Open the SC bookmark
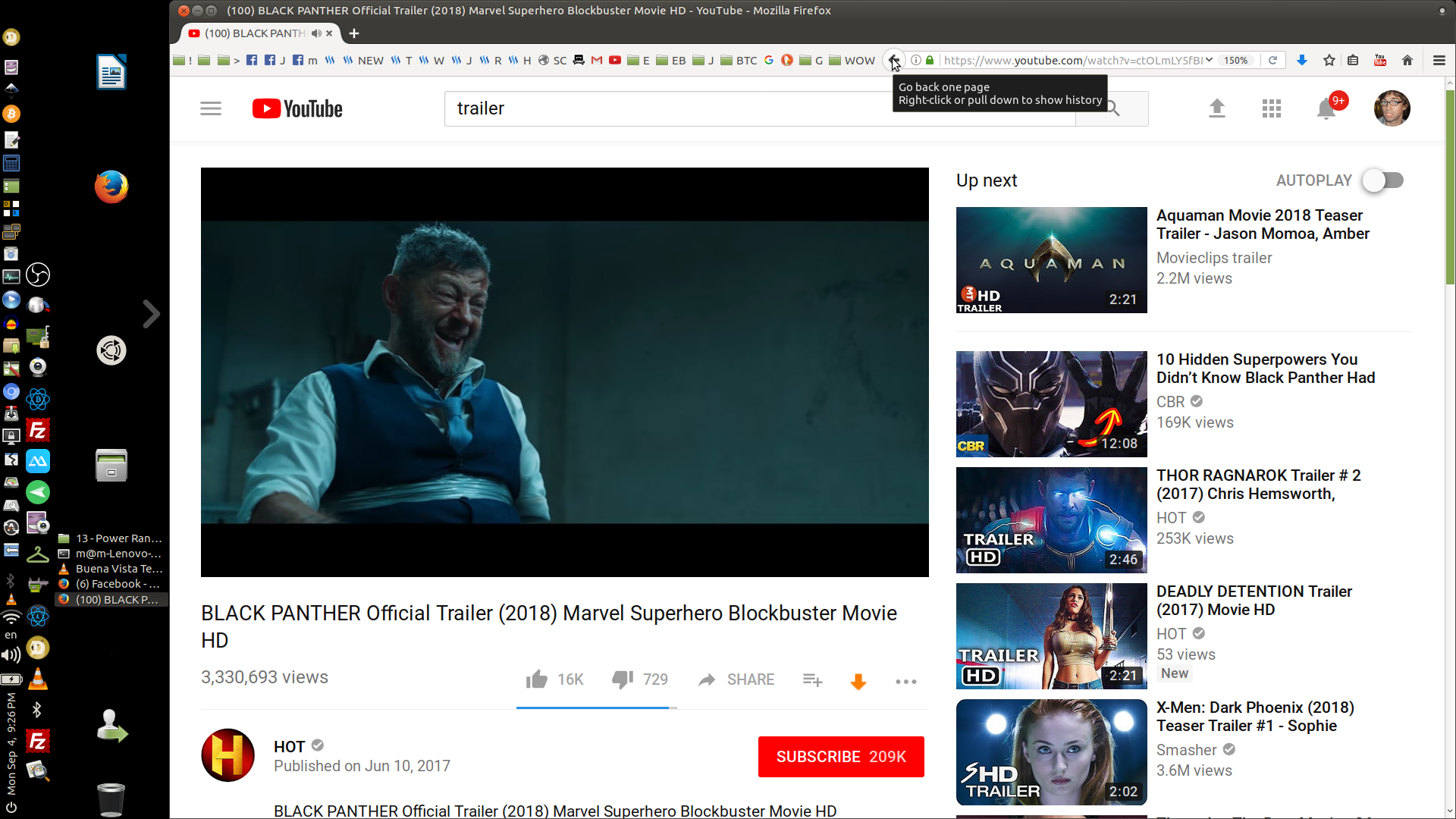Viewport: 1456px width, 819px height. click(x=553, y=61)
